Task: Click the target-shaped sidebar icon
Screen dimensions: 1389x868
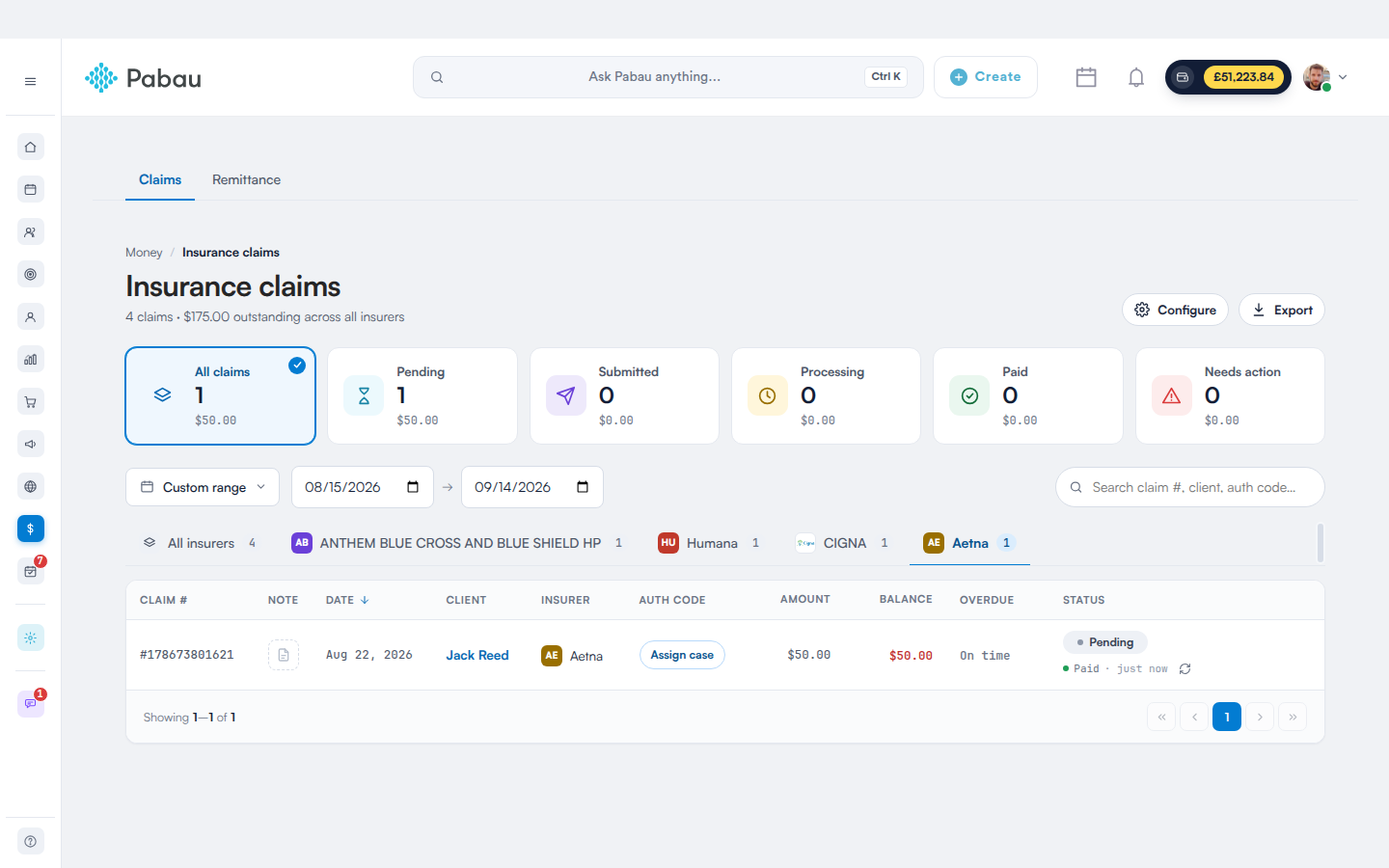Action: [31, 275]
